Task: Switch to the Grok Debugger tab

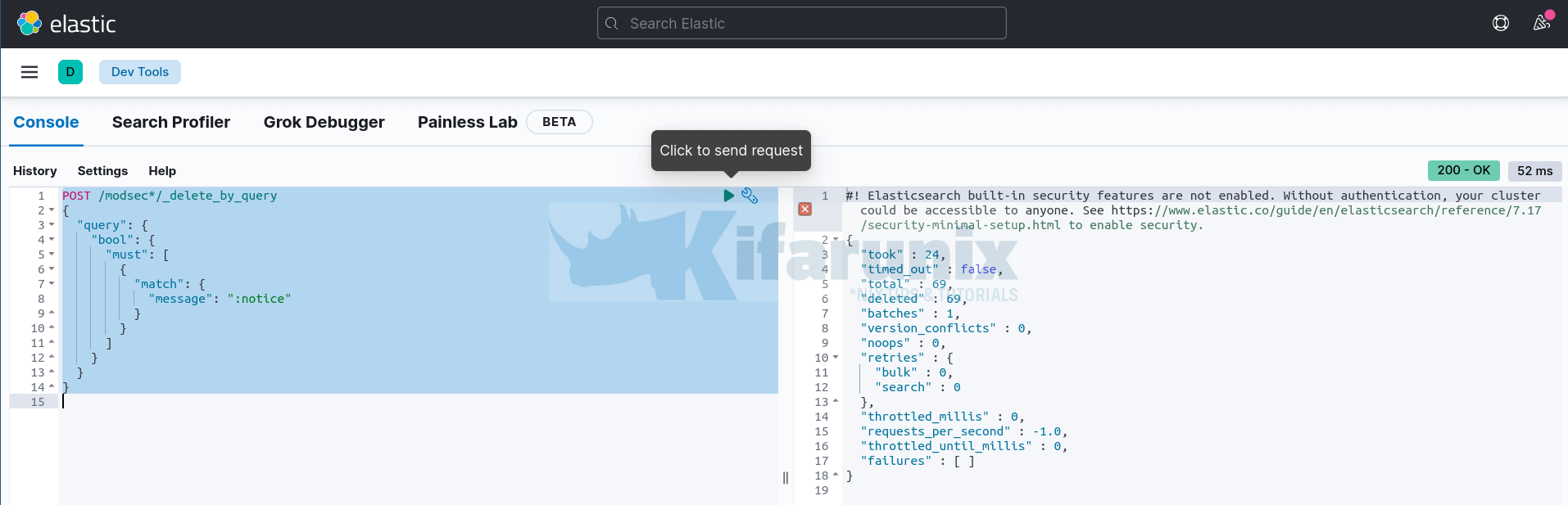Action: click(x=324, y=122)
